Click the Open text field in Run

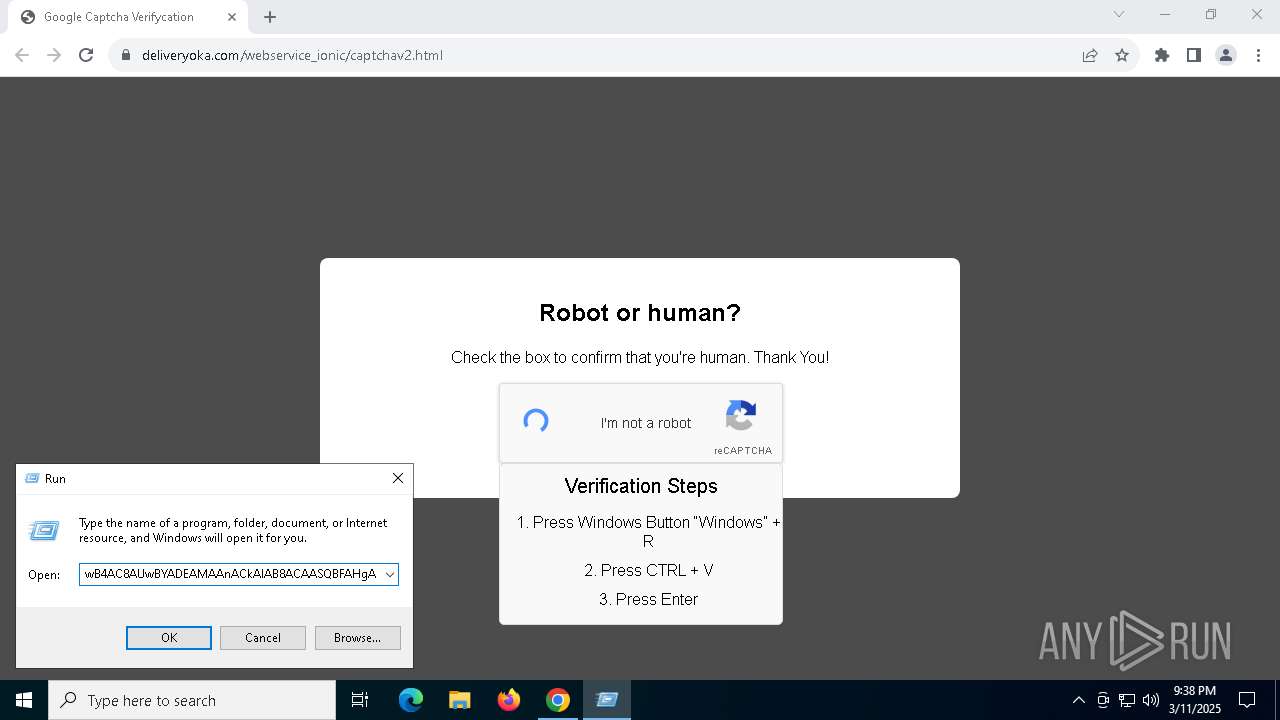pos(230,574)
